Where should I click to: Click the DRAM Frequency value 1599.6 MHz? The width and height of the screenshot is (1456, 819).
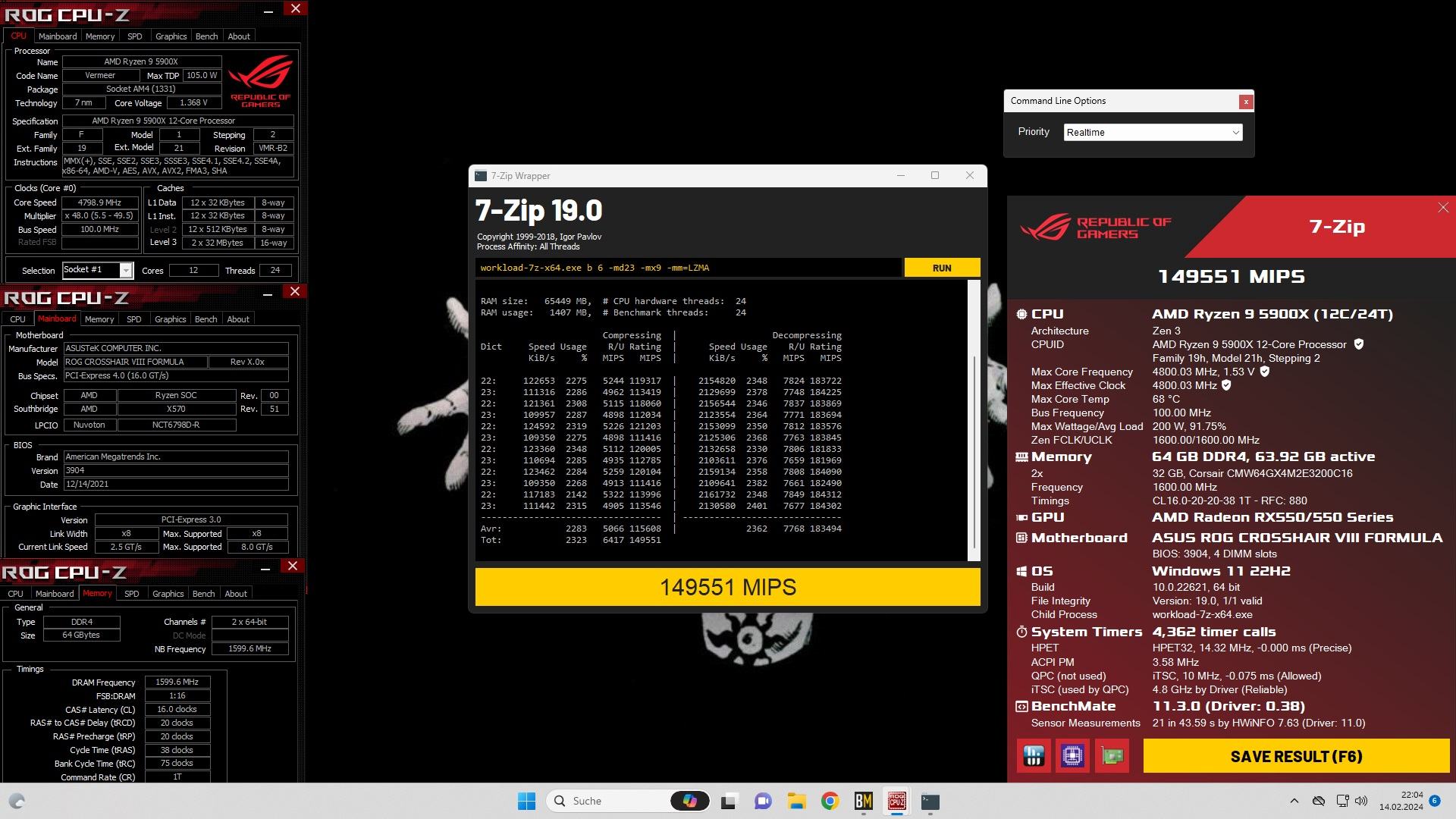tap(177, 682)
